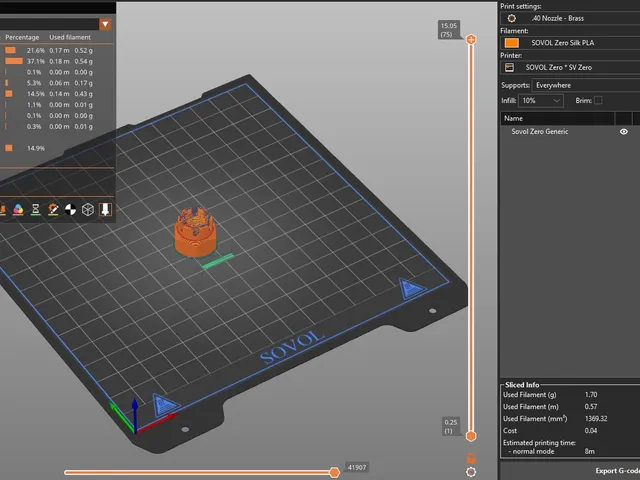Click the Export G-code button
Screen dimensions: 640x480
tap(617, 471)
